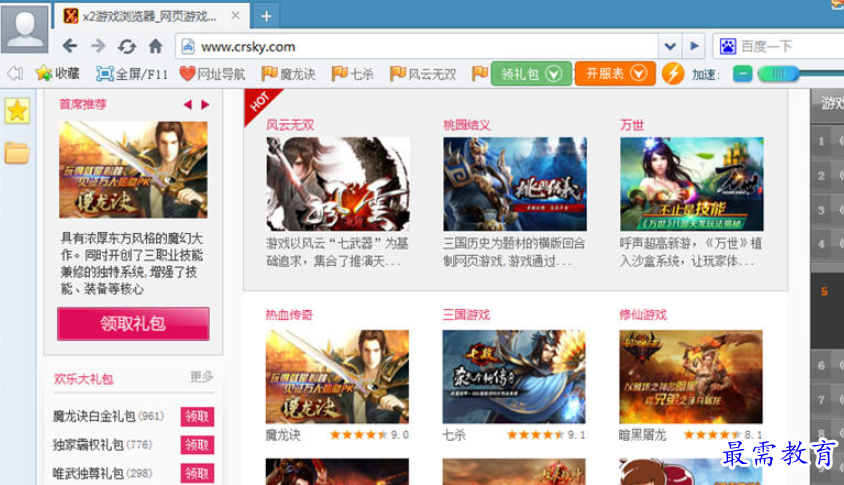Viewport: 844px width, 485px height.
Task: Select rank 7 in right game list
Action: (x=827, y=399)
